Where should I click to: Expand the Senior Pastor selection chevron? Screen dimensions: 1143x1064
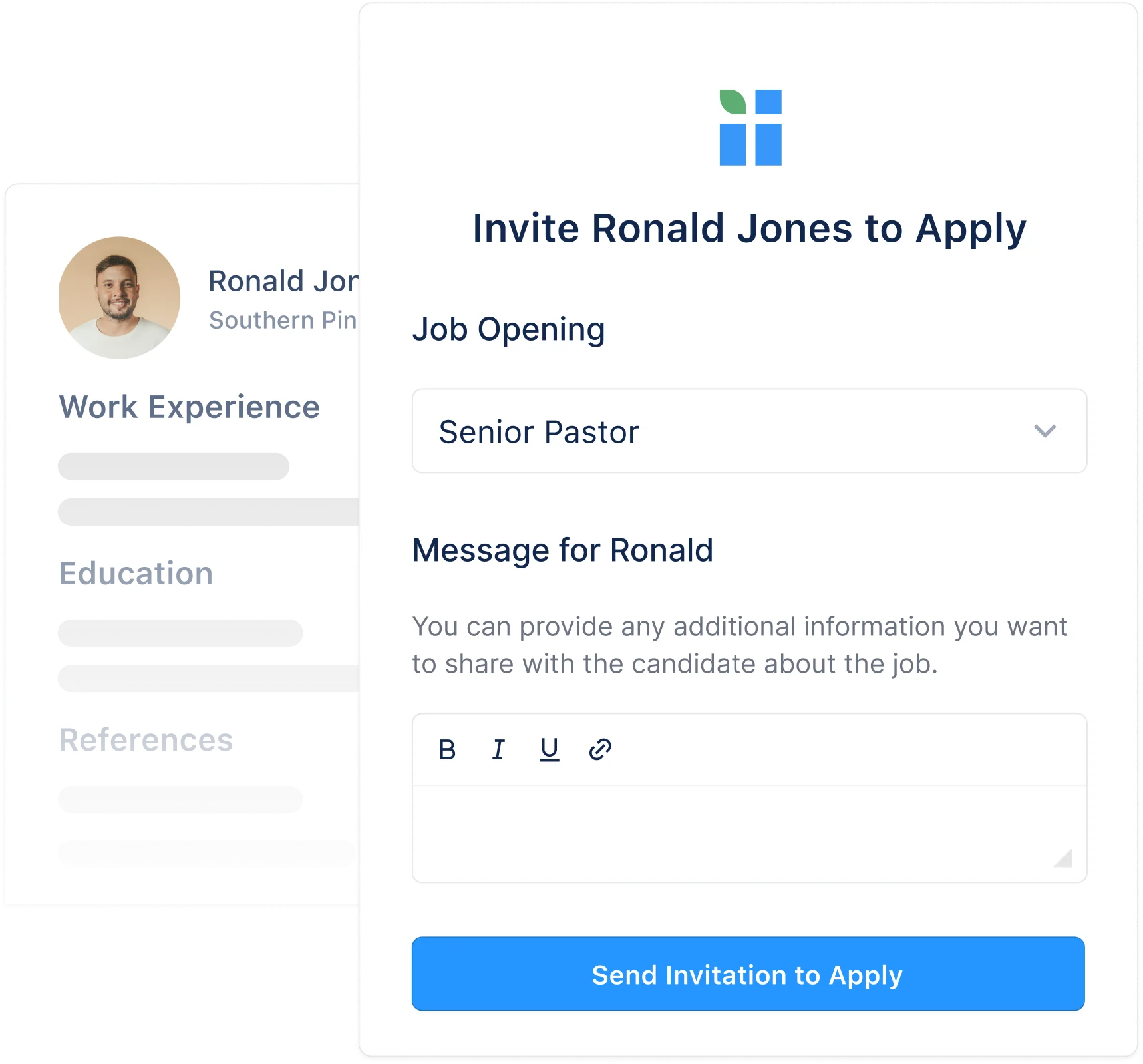pos(1045,431)
